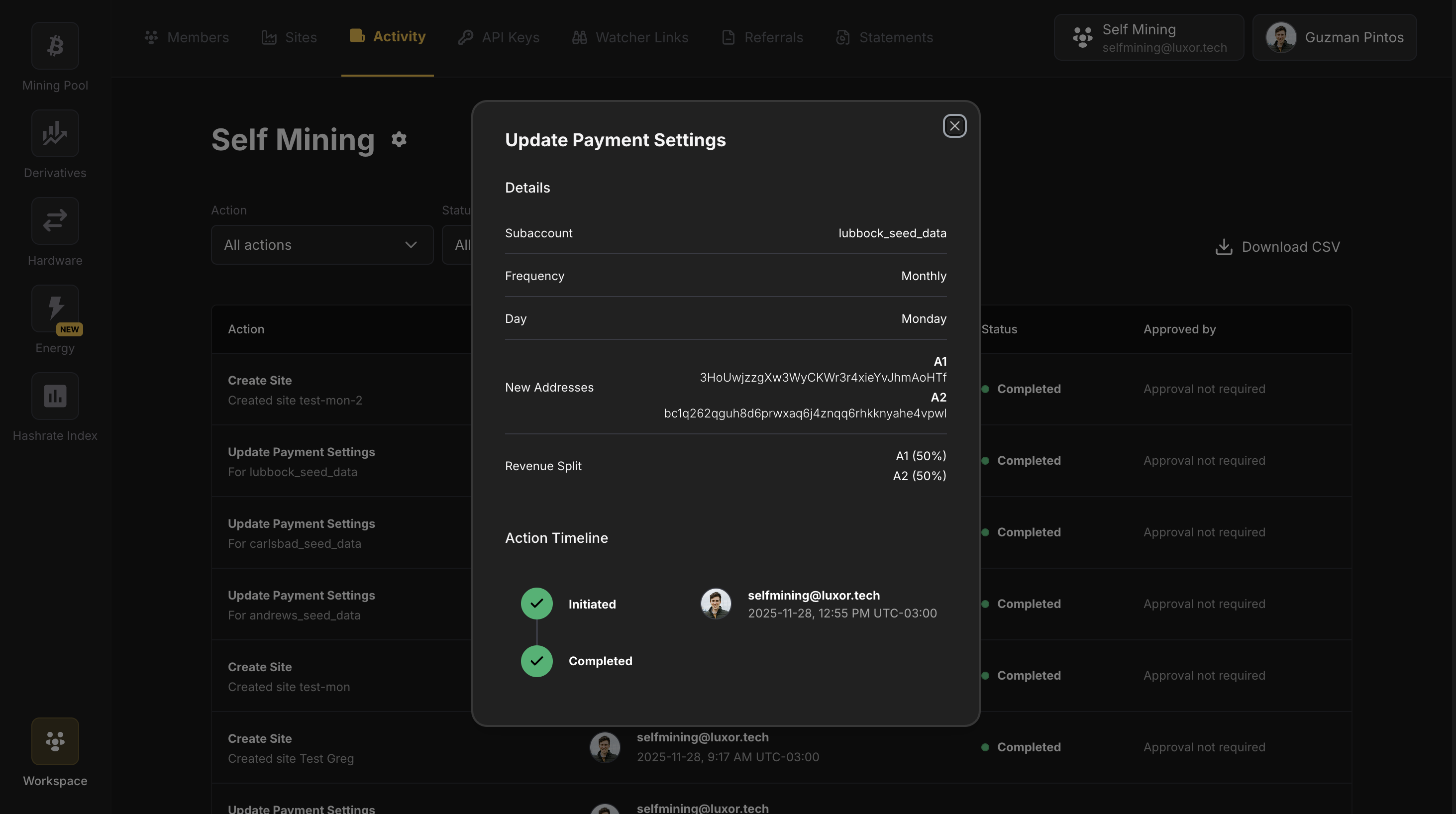Click the chevron in the All actions dropdown
1456x814 pixels.
click(x=411, y=245)
